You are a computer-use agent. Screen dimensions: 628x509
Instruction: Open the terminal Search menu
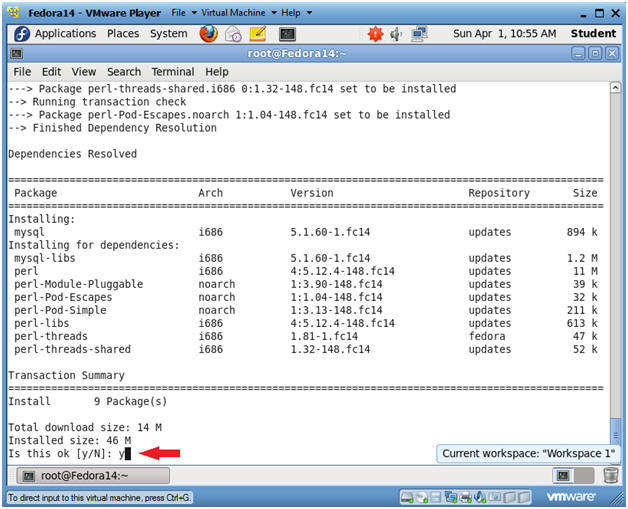tap(124, 72)
